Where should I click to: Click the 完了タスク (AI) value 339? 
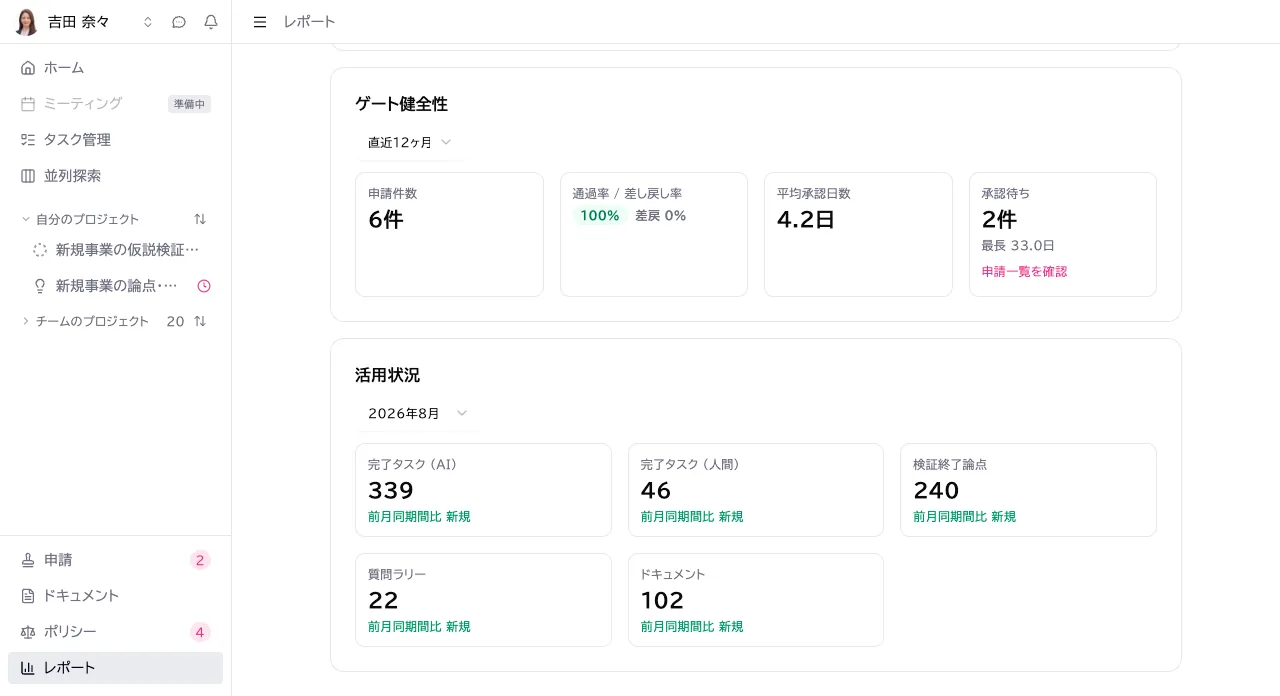tap(391, 491)
